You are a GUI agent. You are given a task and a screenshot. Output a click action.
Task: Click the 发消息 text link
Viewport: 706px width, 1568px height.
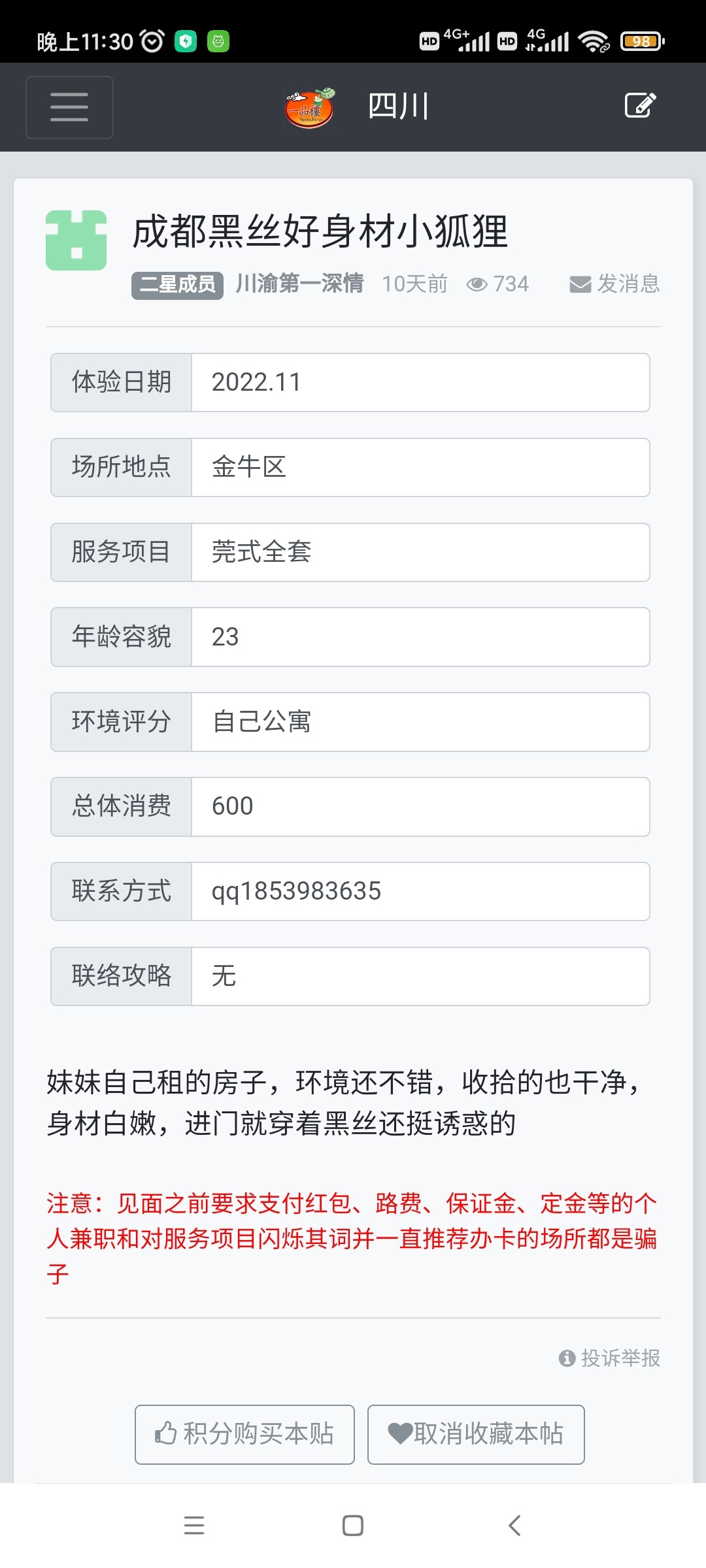(x=628, y=284)
